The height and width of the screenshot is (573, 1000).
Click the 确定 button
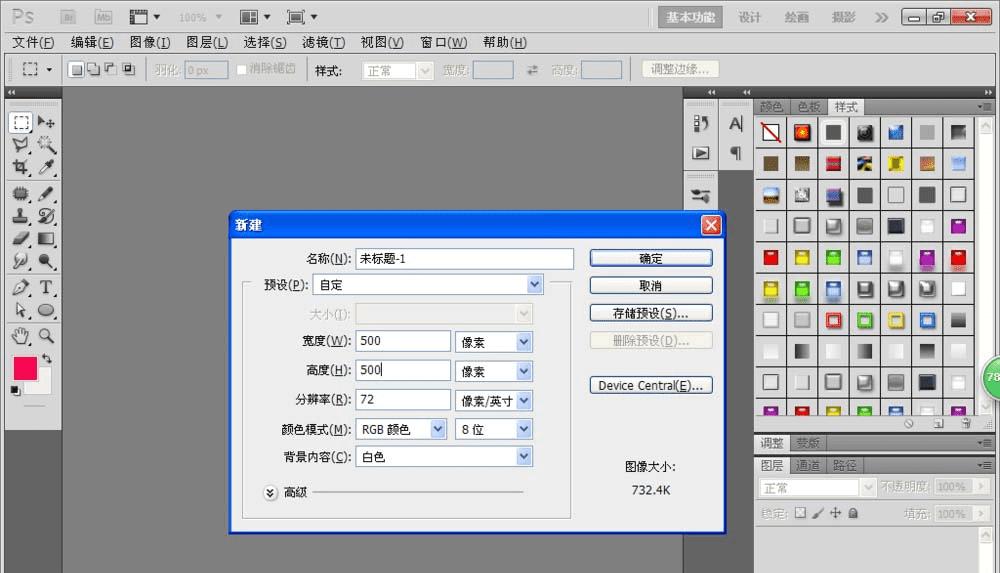coord(651,258)
